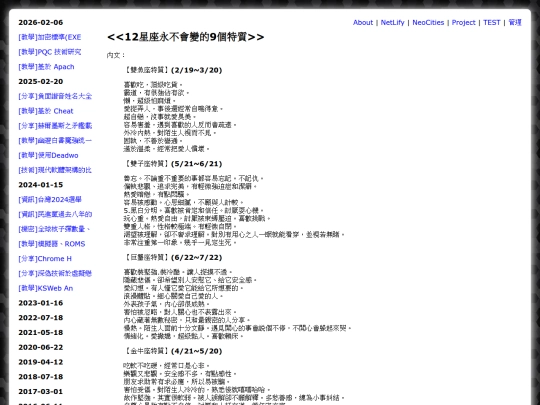The width and height of the screenshot is (540, 405).
Task: Open the About link in top navigation
Action: [x=363, y=22]
